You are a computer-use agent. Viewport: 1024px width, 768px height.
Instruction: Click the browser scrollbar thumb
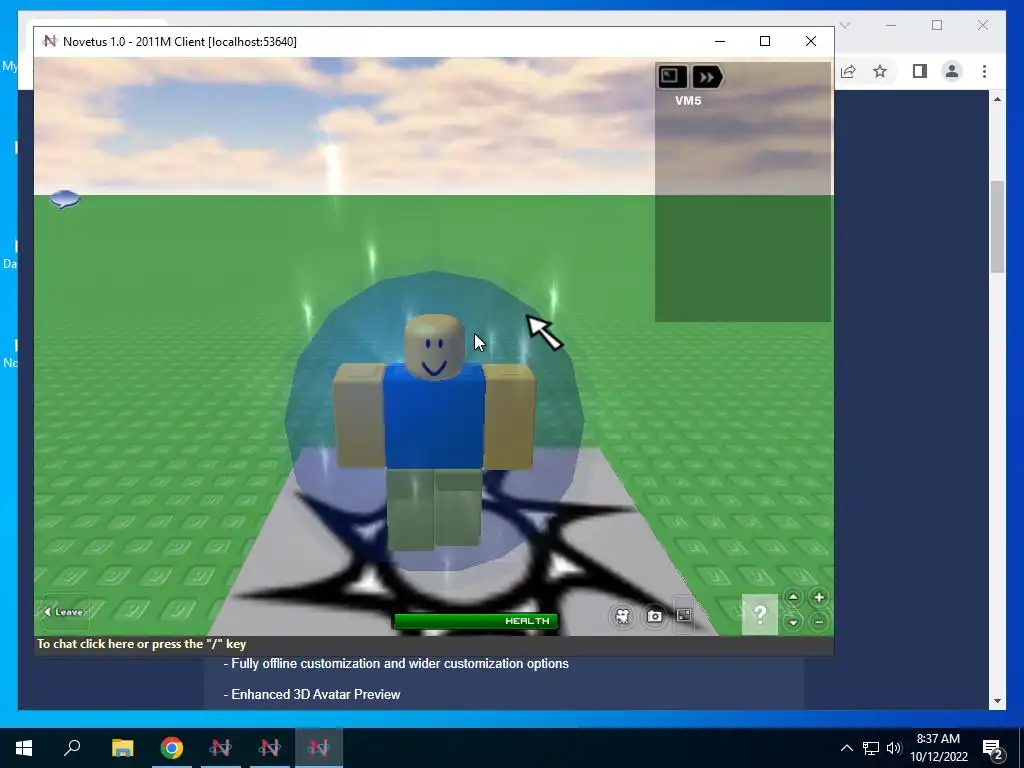[997, 227]
